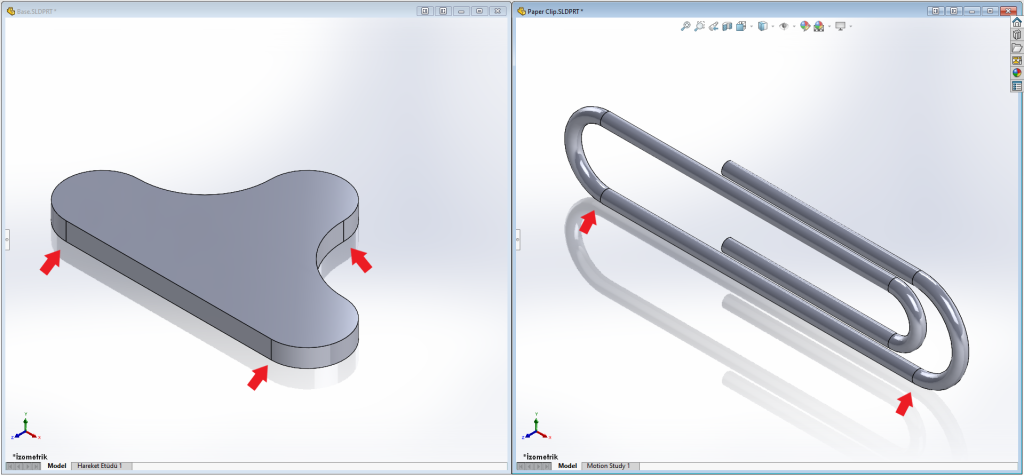Select the Model tab in Base window
The height and width of the screenshot is (476, 1024).
[x=57, y=466]
